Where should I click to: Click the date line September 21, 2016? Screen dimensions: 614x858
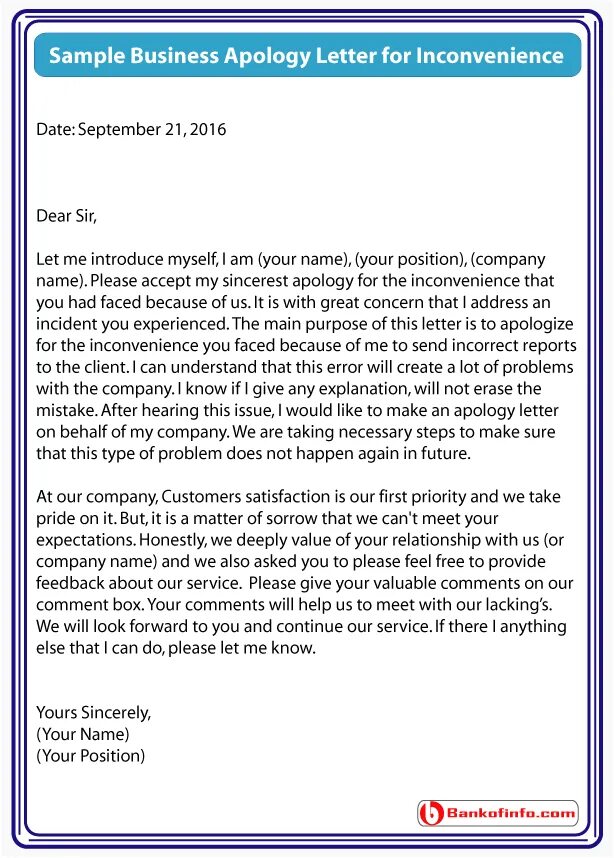[131, 130]
